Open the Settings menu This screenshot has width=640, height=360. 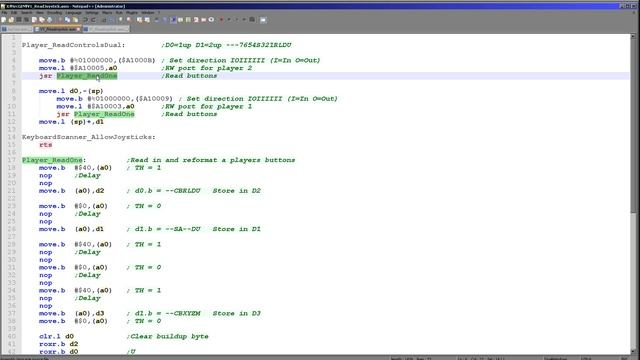pyautogui.click(x=92, y=13)
